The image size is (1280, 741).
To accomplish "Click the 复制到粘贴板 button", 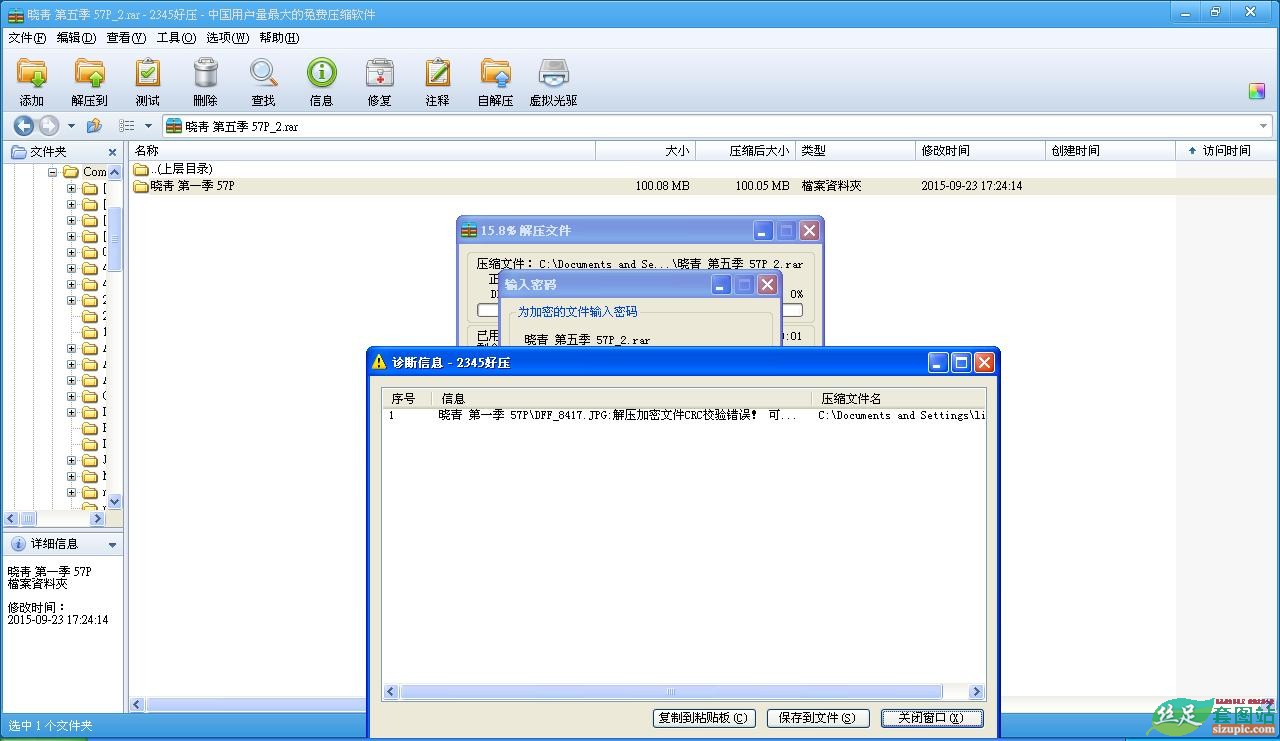I will click(x=704, y=718).
